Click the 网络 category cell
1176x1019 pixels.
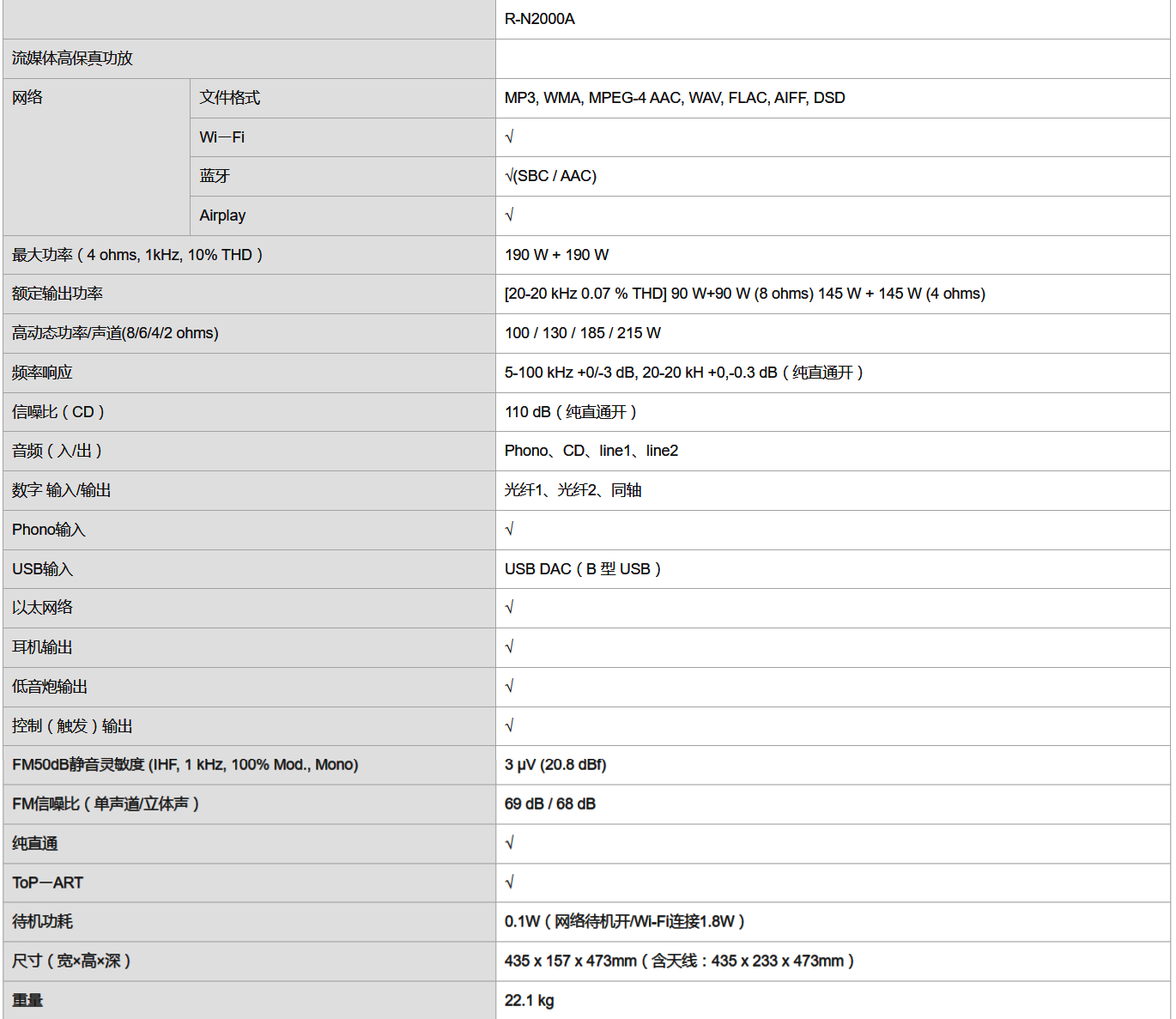point(27,98)
